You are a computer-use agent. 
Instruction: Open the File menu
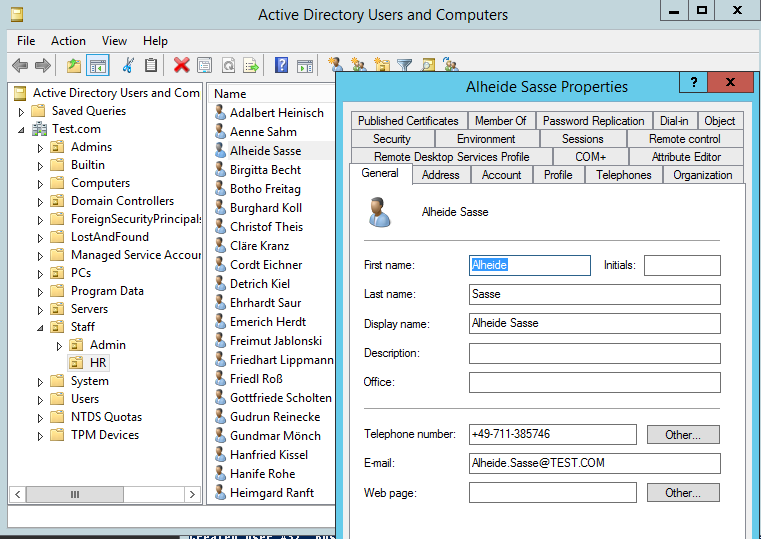click(26, 41)
